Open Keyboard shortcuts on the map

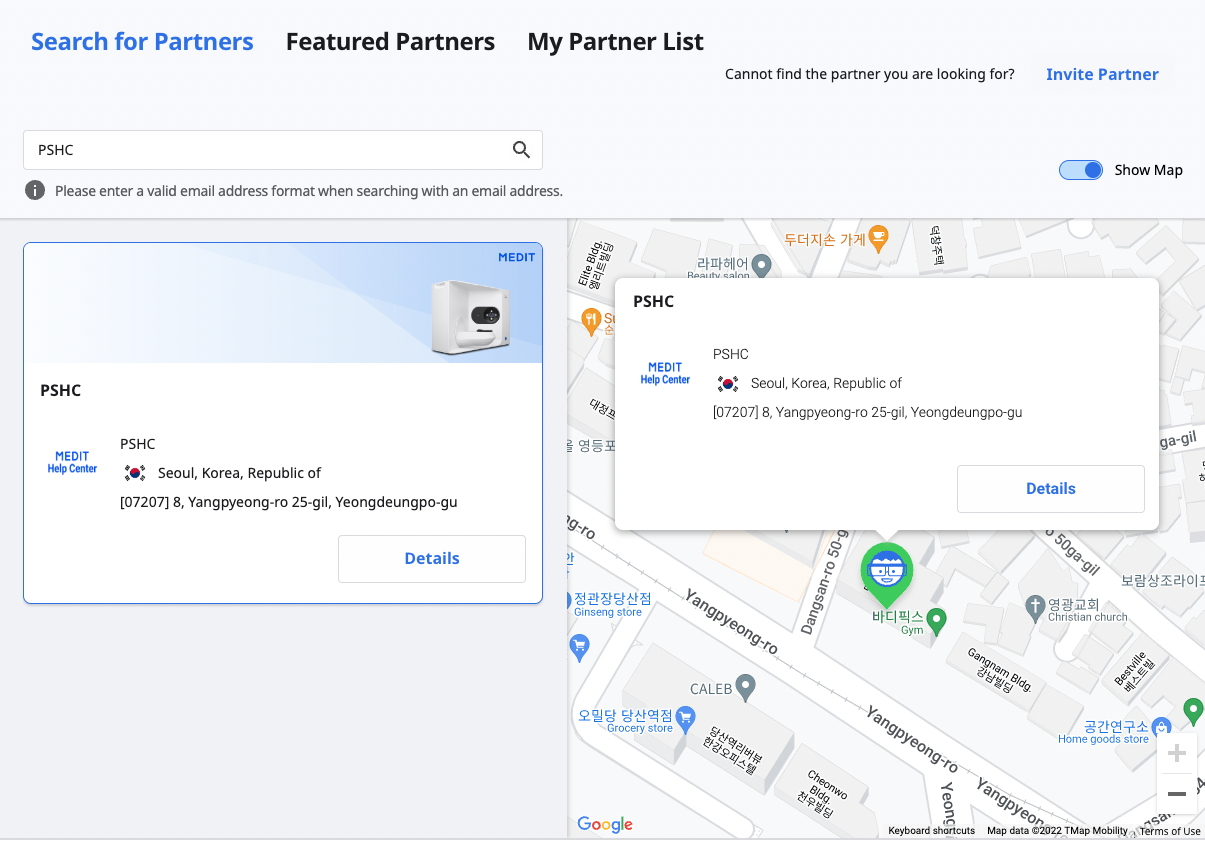pyautogui.click(x=931, y=831)
